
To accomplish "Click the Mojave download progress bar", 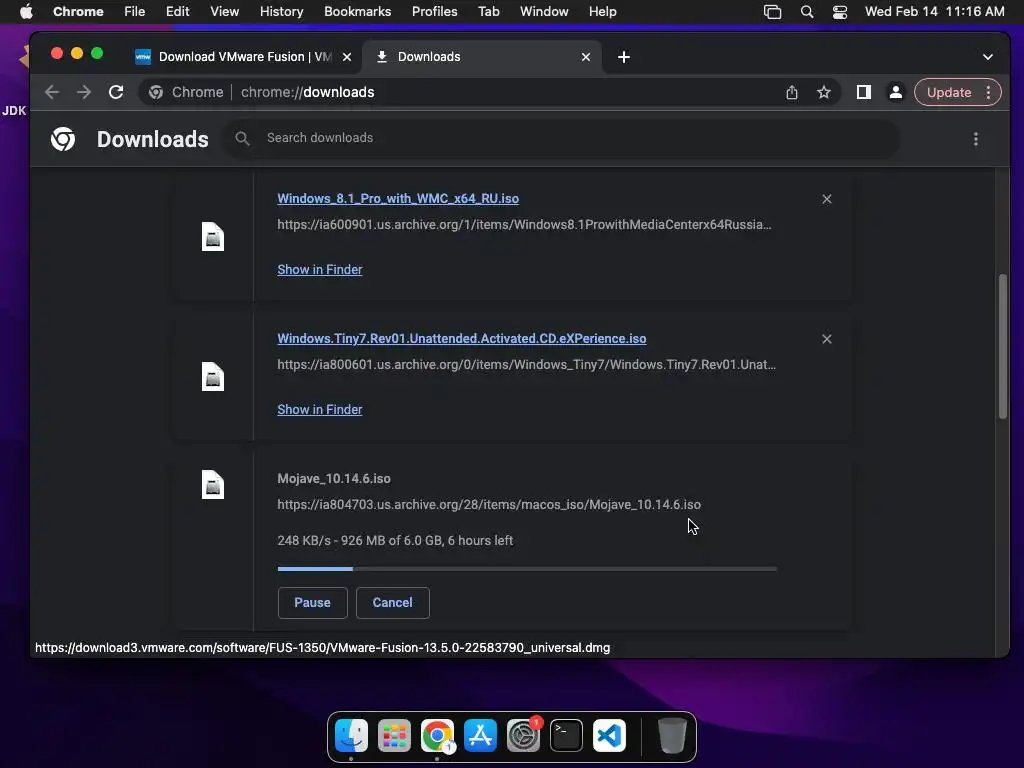I will click(527, 569).
